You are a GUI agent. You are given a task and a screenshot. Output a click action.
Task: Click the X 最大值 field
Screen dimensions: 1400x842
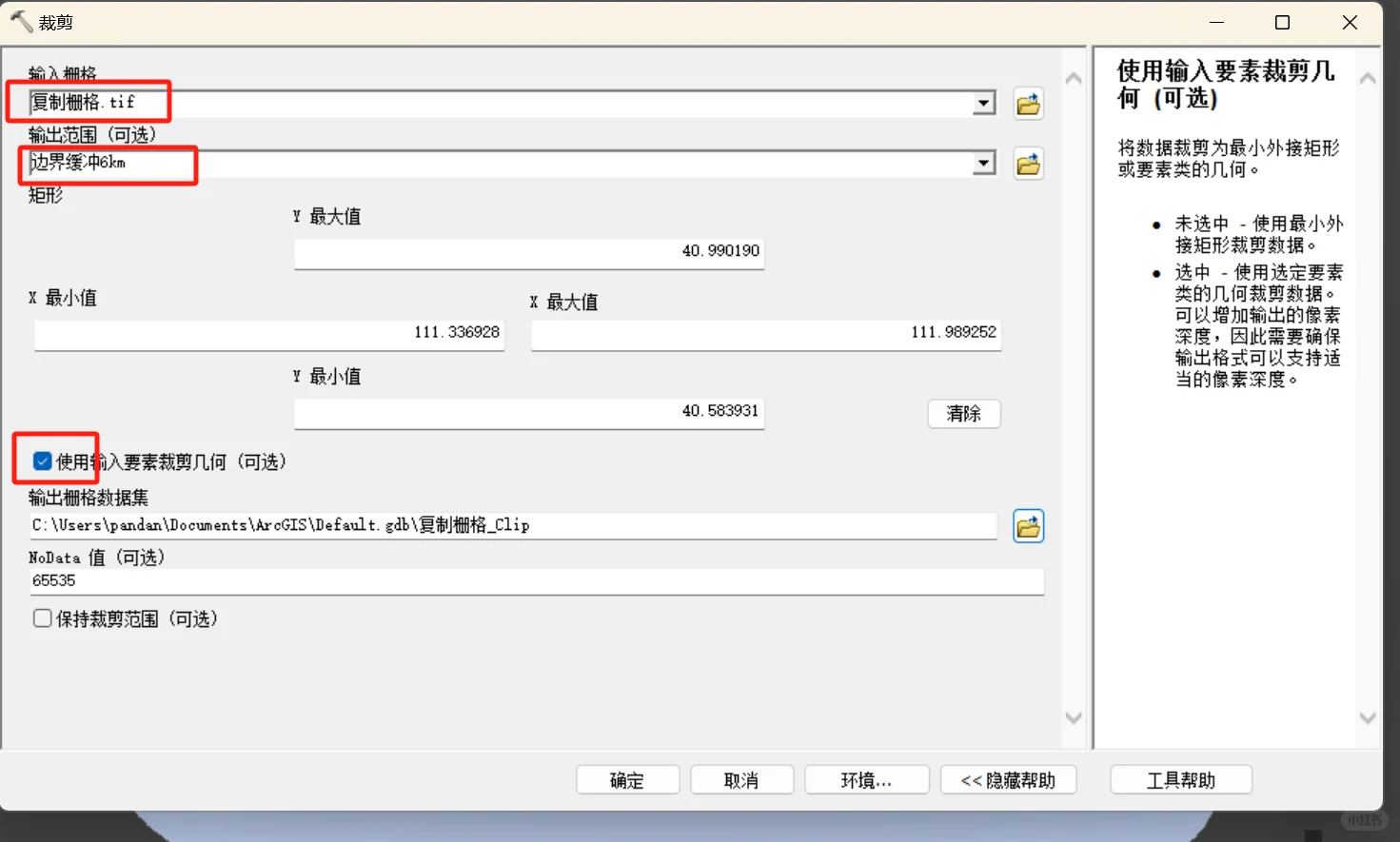coord(766,334)
